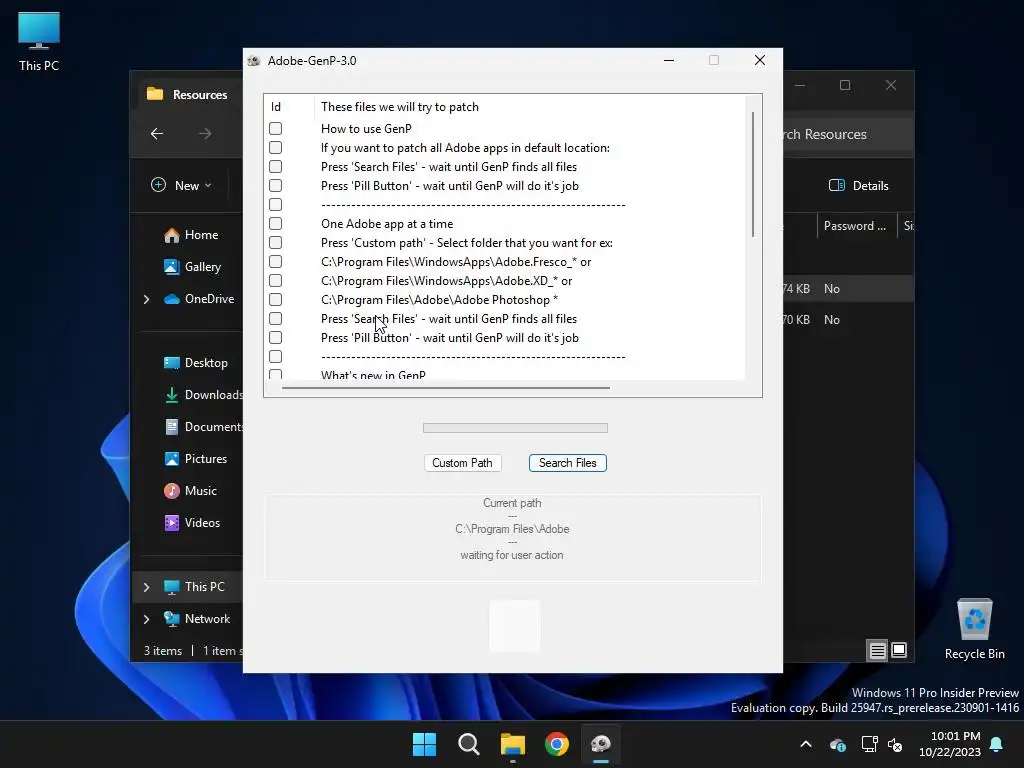The image size is (1024, 768).
Task: Click the 'C:\Program Files\Adobe' current path text
Action: click(x=512, y=529)
